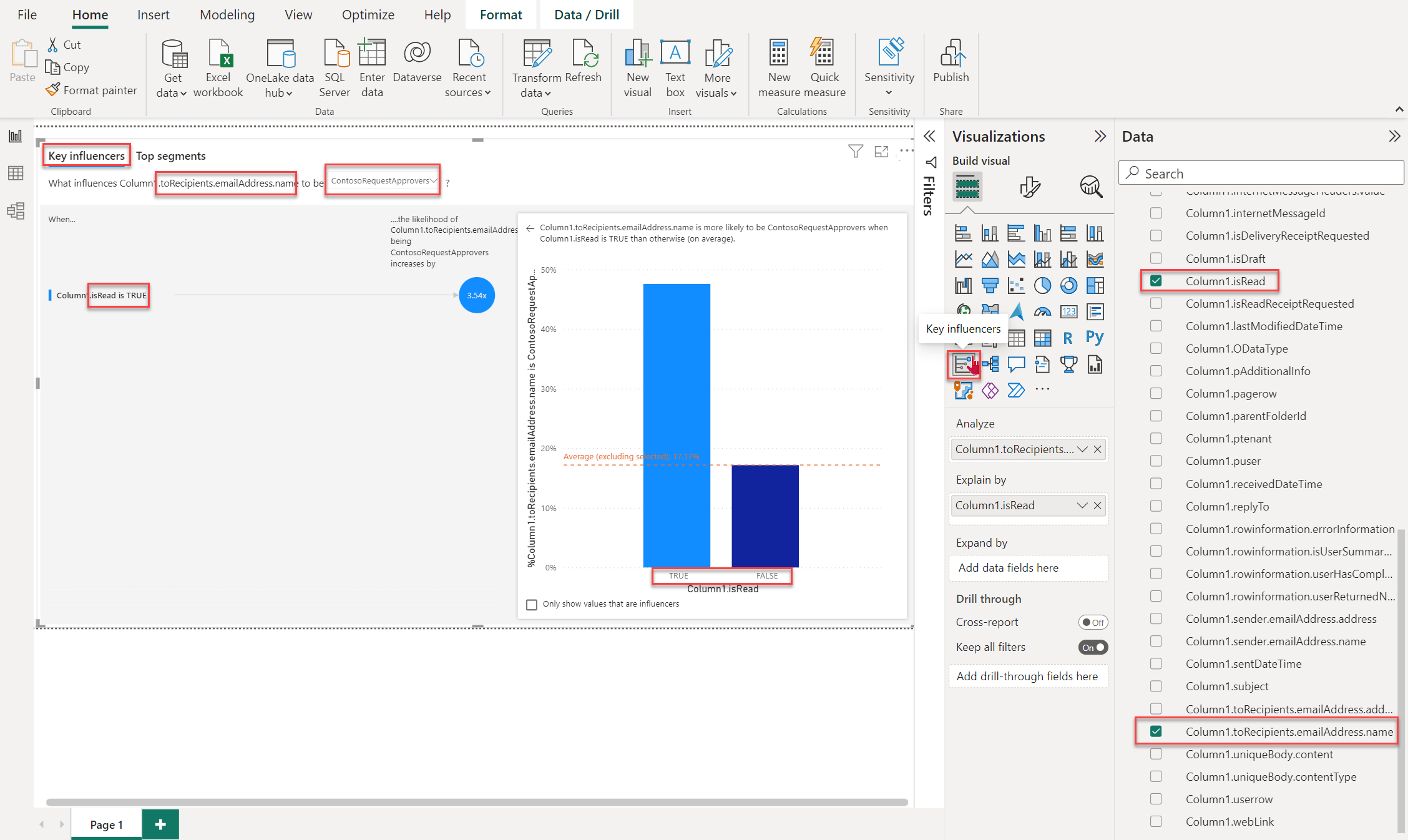The height and width of the screenshot is (840, 1408).
Task: Disable Keep all filters toggle
Action: point(1093,646)
